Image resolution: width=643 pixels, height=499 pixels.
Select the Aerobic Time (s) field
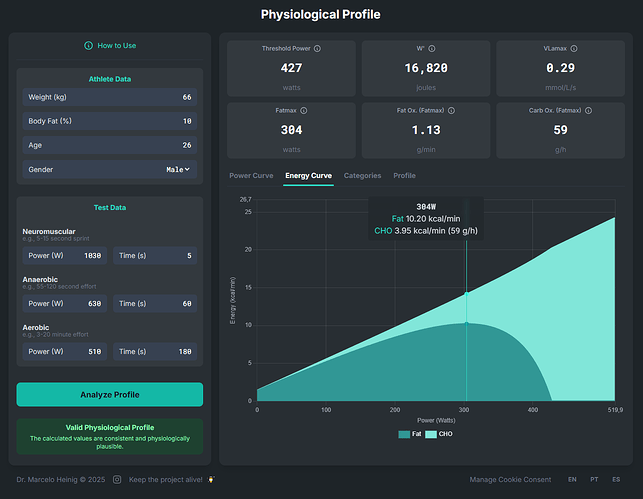[154, 351]
